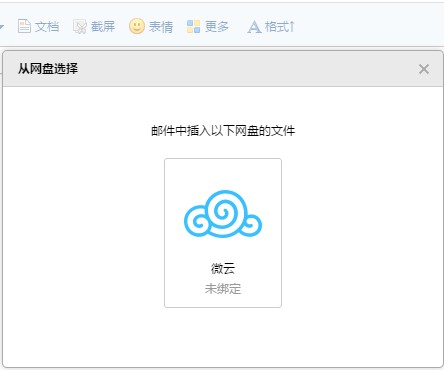Click the 未绑定 unbound status text
Screen dimensions: 444x370
(x=223, y=289)
